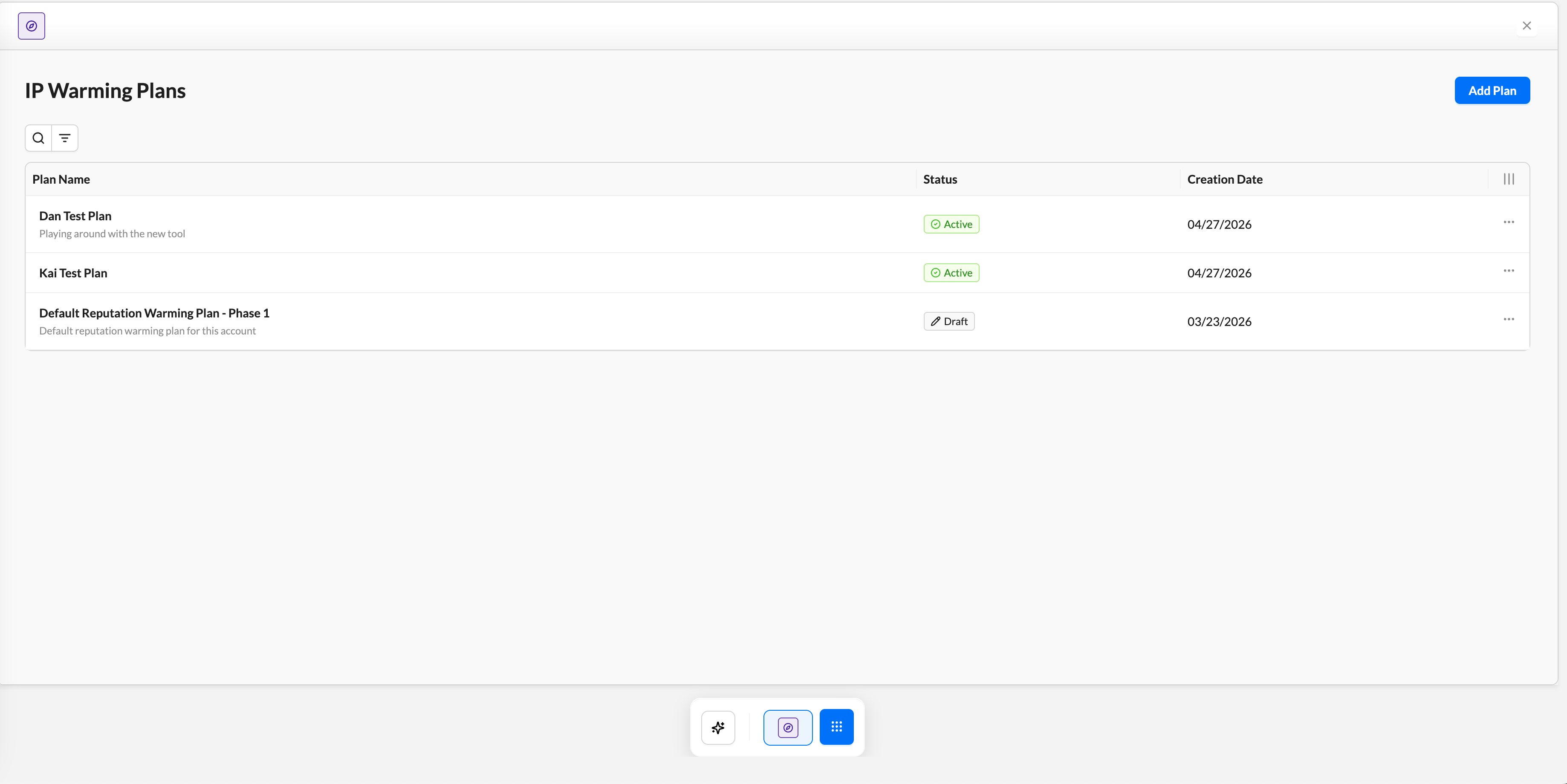Image resolution: width=1567 pixels, height=784 pixels.
Task: Click the IP Warming Plans page heading
Action: pos(105,91)
